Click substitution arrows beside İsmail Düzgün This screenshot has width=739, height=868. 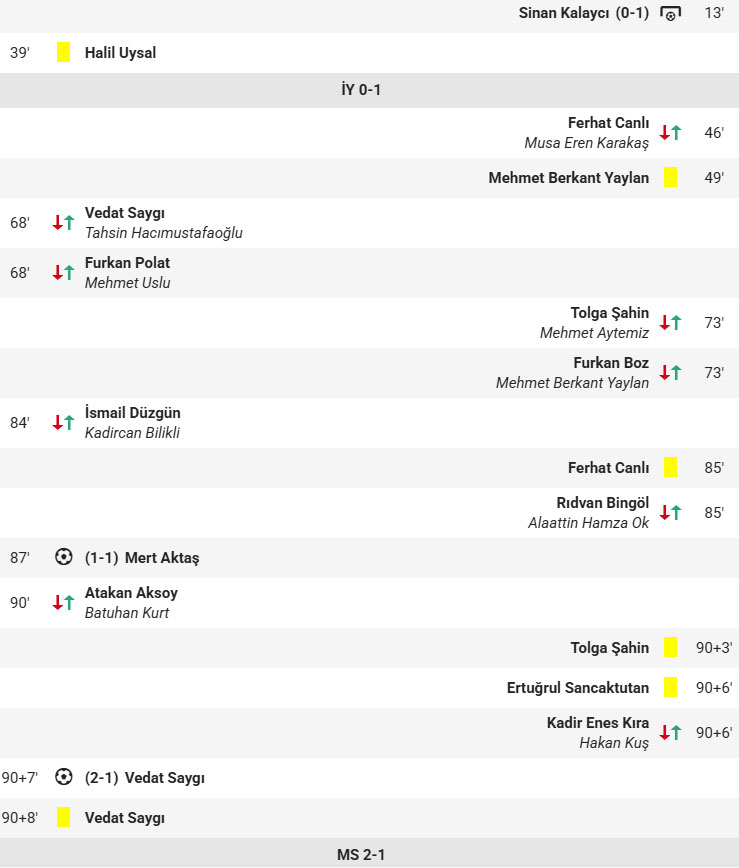click(64, 423)
